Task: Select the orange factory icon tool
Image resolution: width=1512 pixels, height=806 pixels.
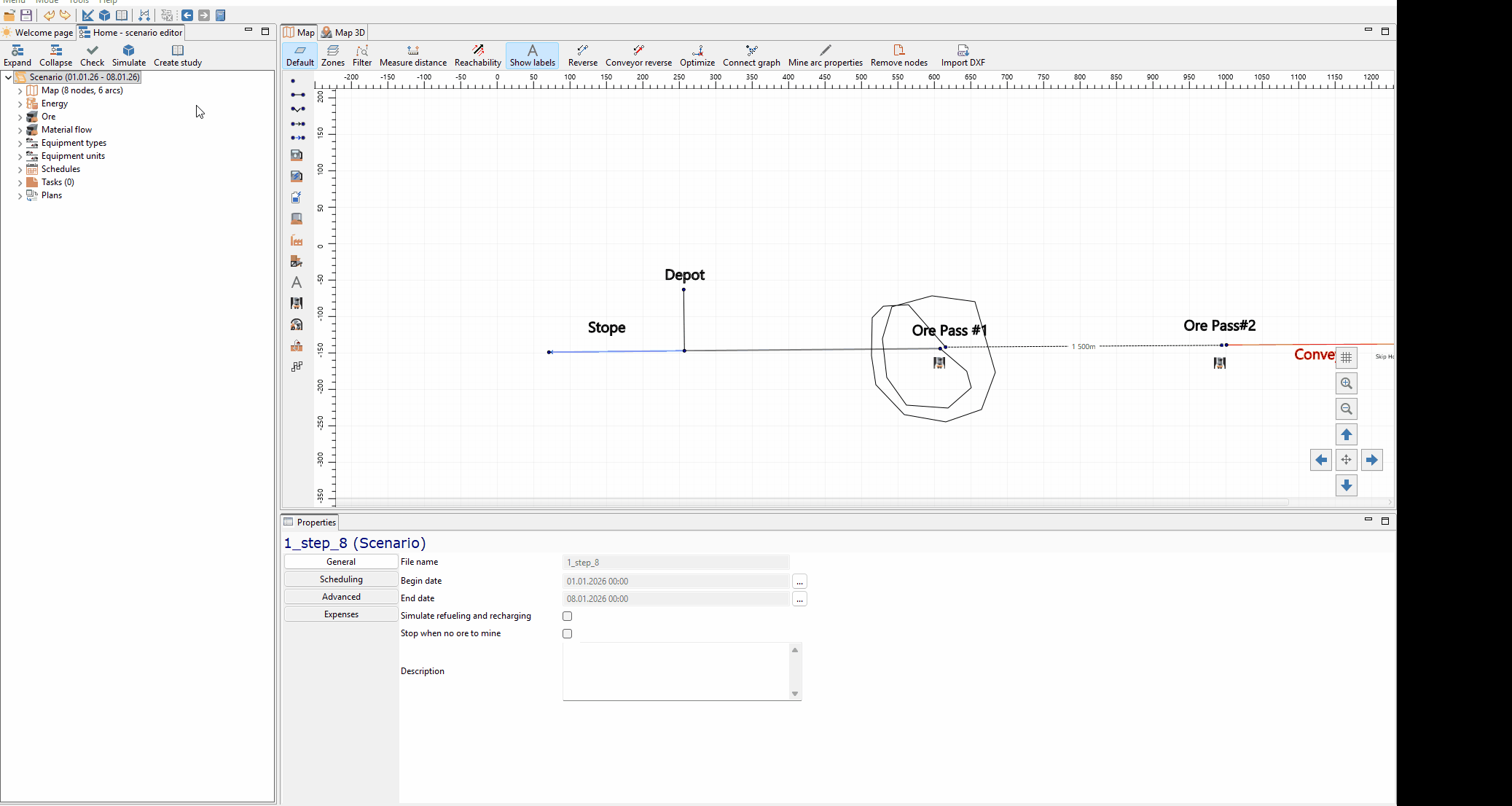Action: point(297,240)
